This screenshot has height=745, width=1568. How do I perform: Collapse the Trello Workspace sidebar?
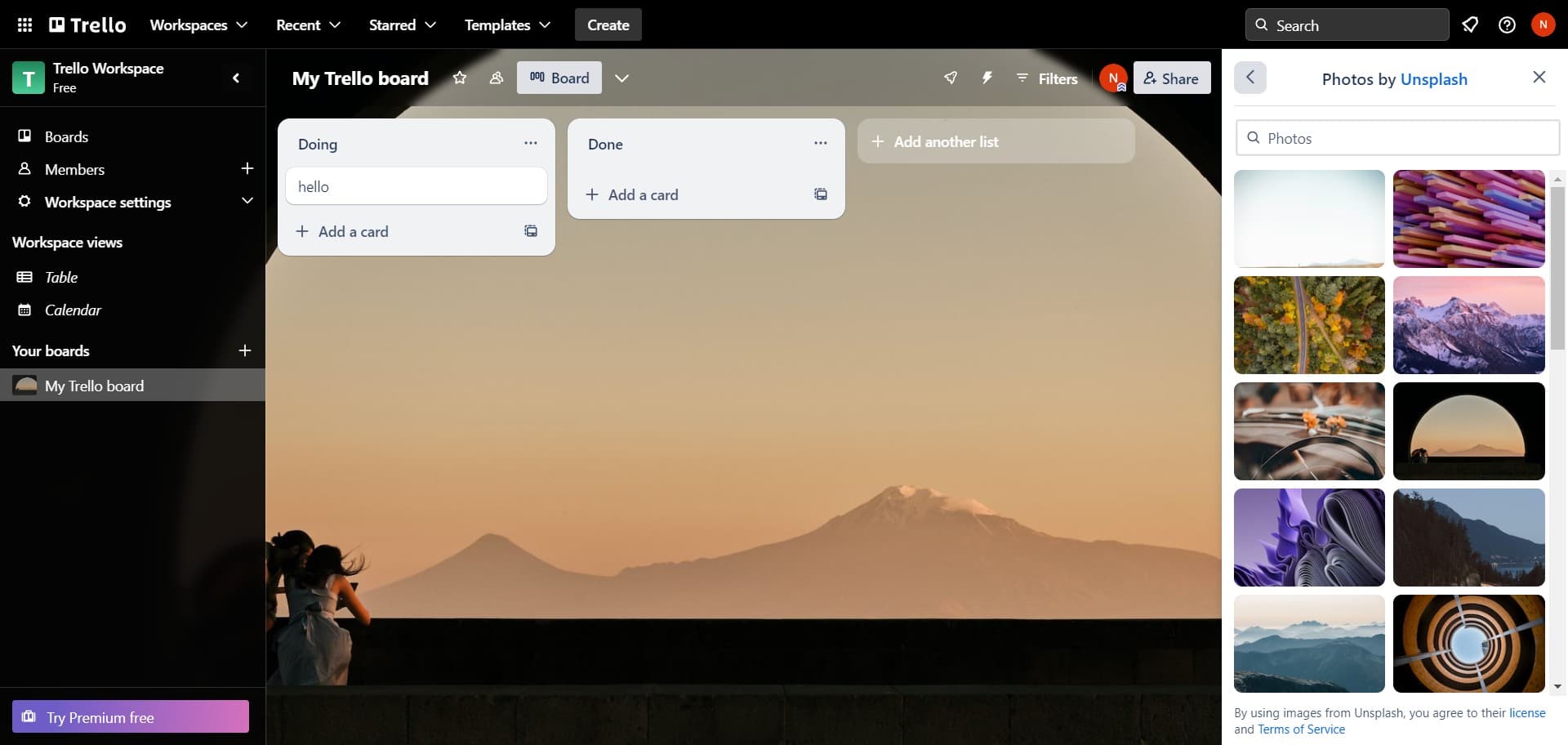coord(236,78)
